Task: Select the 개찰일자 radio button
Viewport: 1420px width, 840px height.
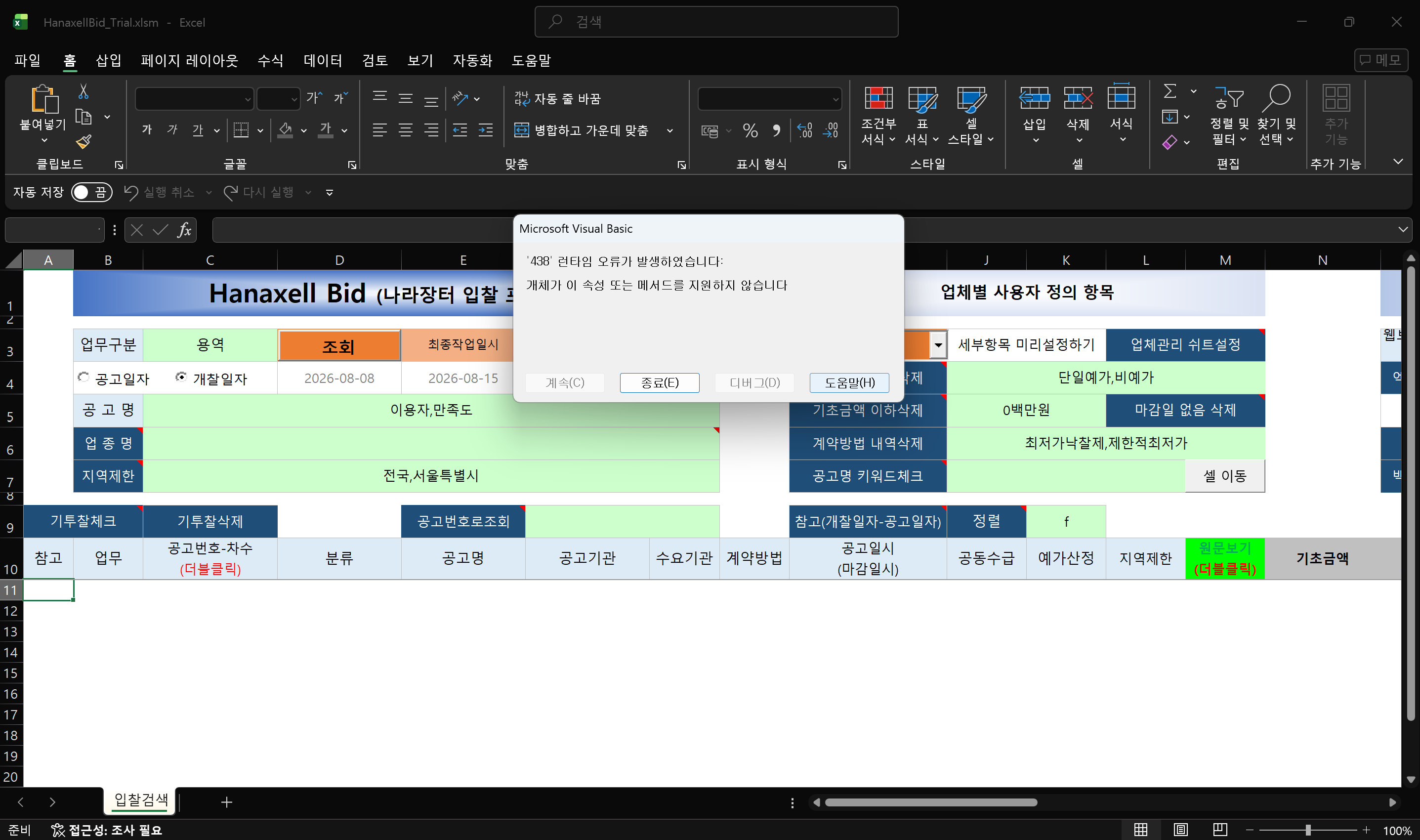Action: 181,377
